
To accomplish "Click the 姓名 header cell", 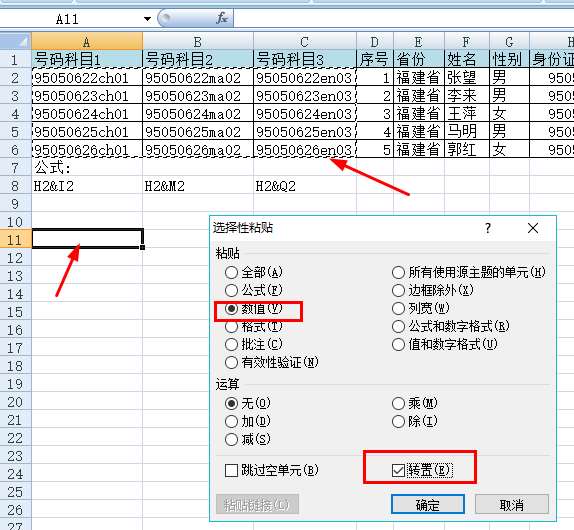I will [x=466, y=59].
